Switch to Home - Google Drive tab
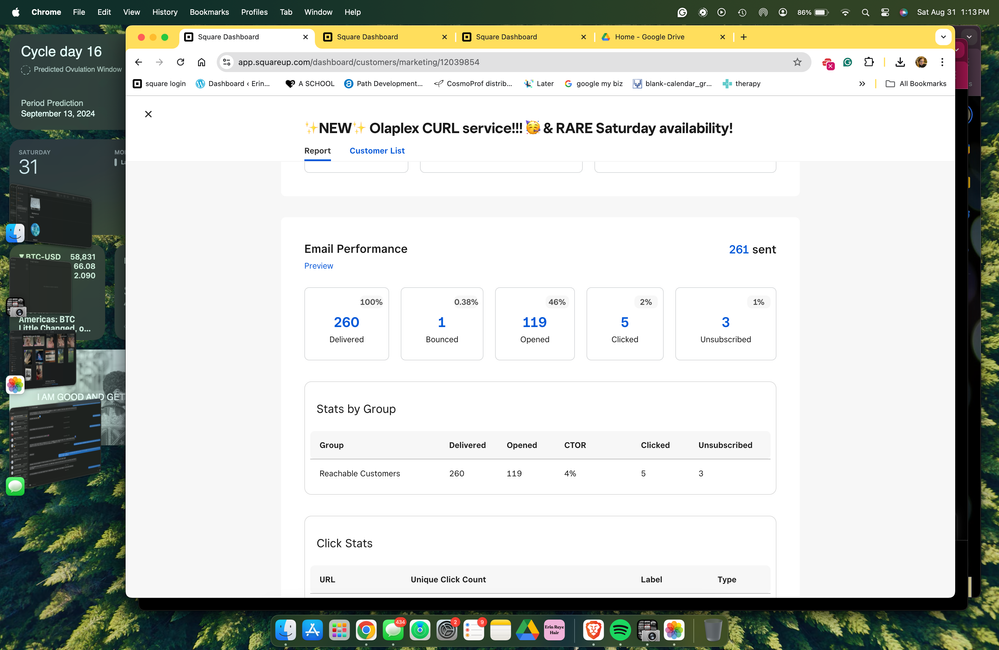999x650 pixels. coord(658,37)
